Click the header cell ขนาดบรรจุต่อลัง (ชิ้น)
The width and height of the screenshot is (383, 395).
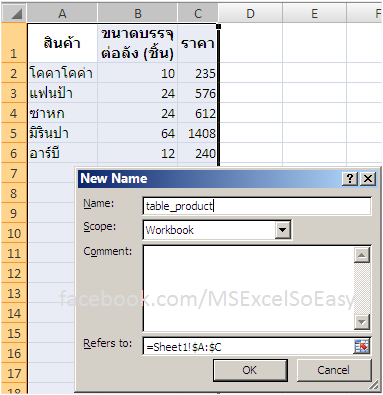click(138, 43)
